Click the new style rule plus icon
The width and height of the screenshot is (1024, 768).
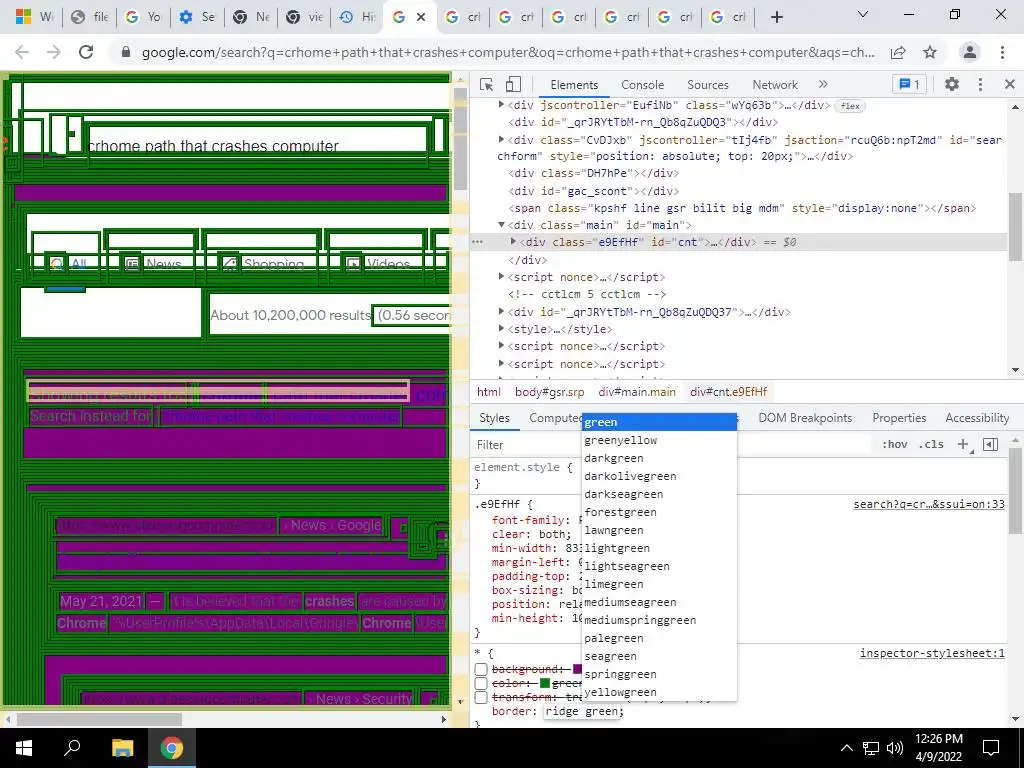click(x=963, y=444)
